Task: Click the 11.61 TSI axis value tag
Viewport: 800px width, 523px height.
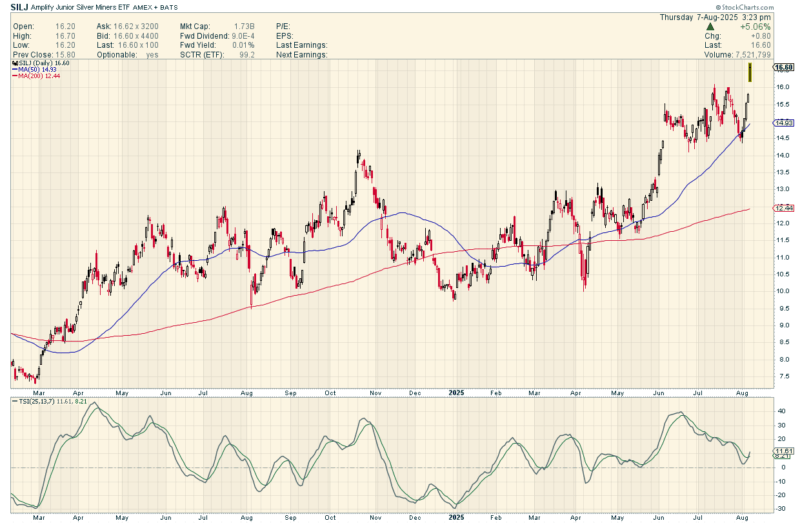Action: coord(785,452)
